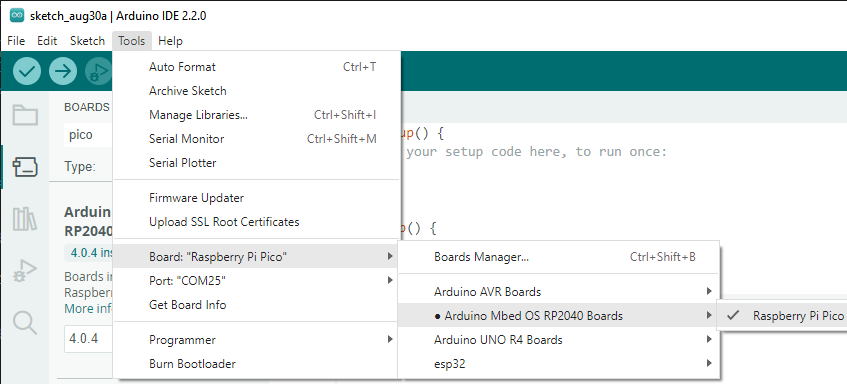Open the File menu
The image size is (847, 384).
[x=16, y=41]
